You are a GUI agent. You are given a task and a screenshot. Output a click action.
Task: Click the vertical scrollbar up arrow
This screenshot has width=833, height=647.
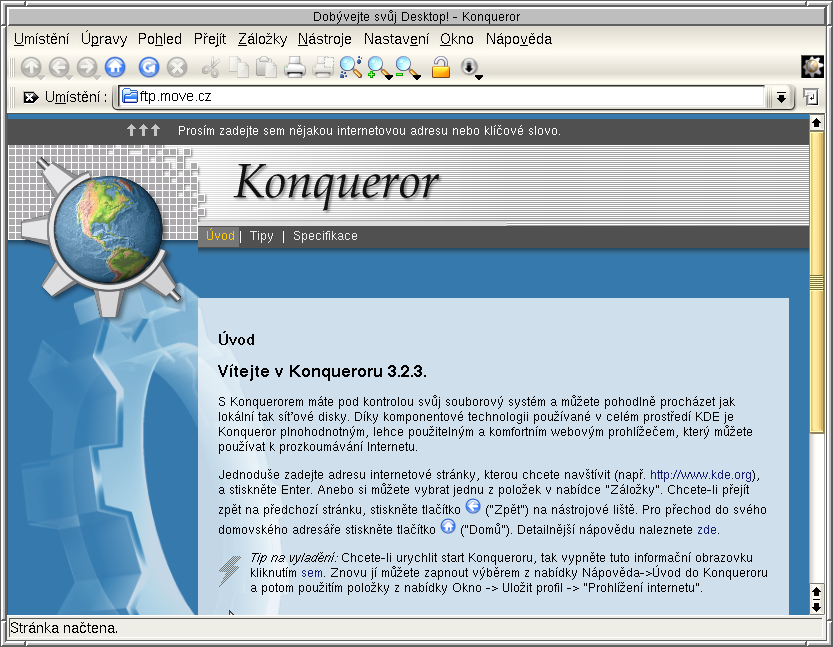pos(816,123)
